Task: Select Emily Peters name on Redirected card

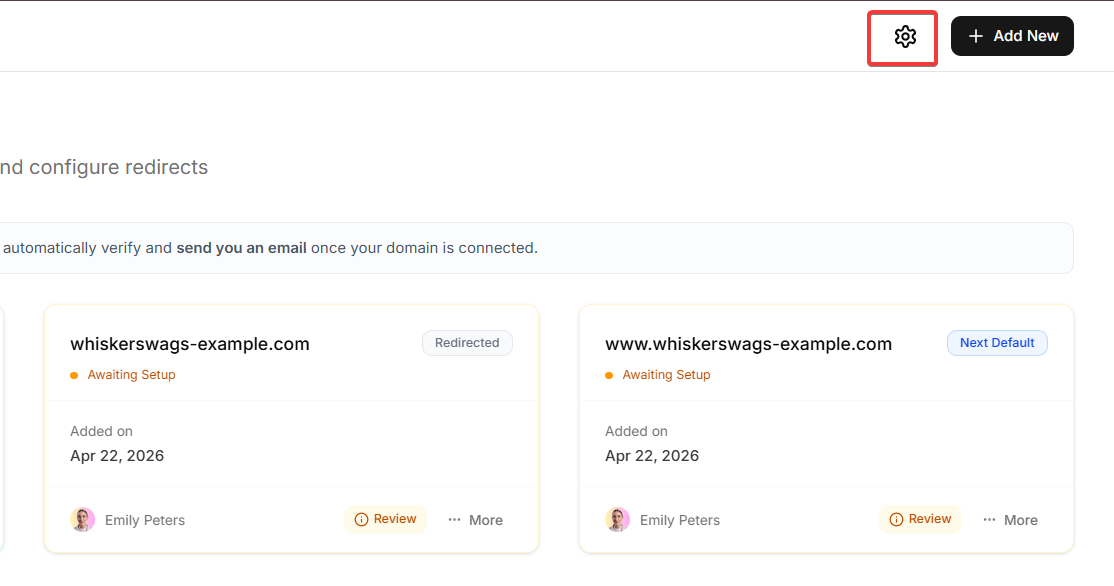Action: 145,520
